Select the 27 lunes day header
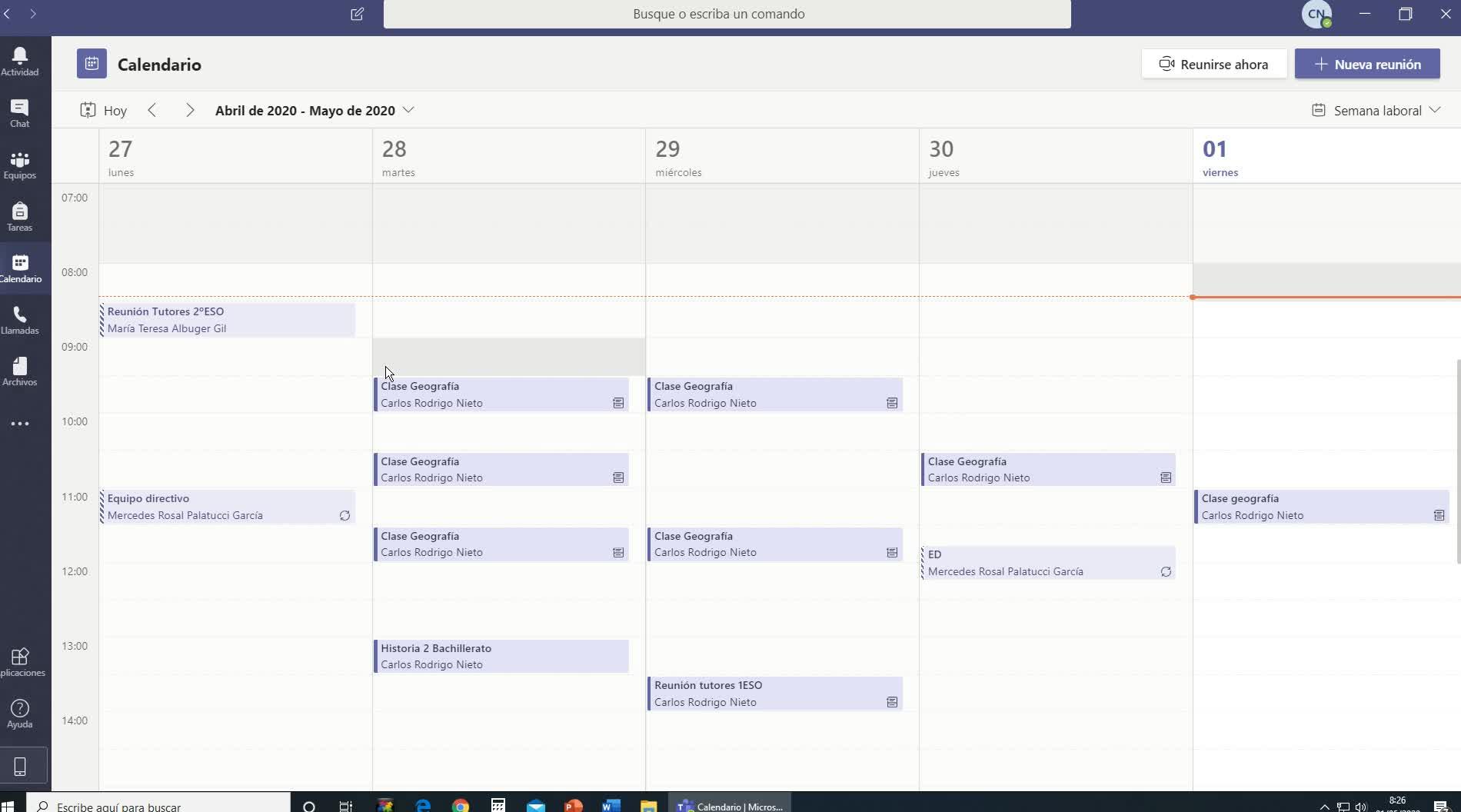 click(235, 157)
